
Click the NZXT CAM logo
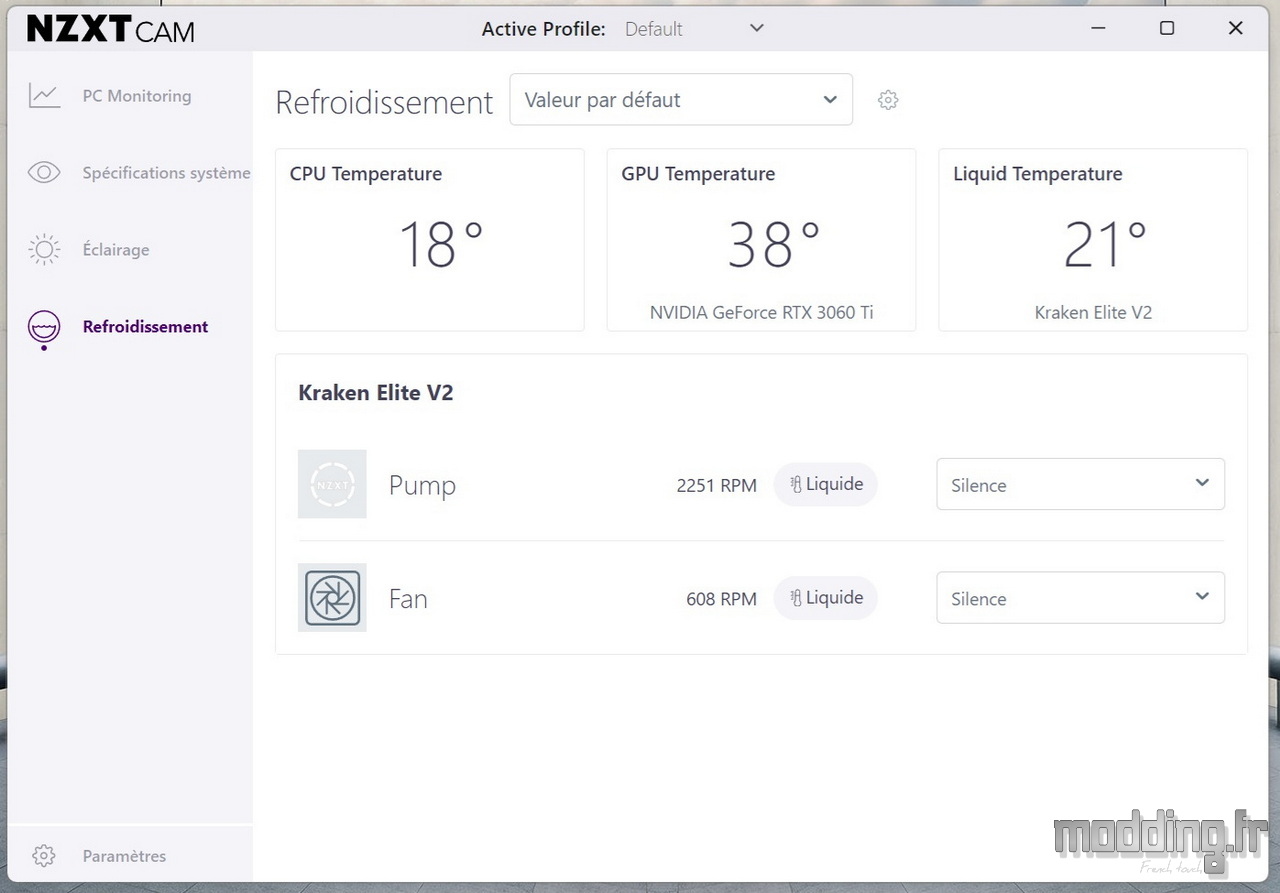(111, 29)
